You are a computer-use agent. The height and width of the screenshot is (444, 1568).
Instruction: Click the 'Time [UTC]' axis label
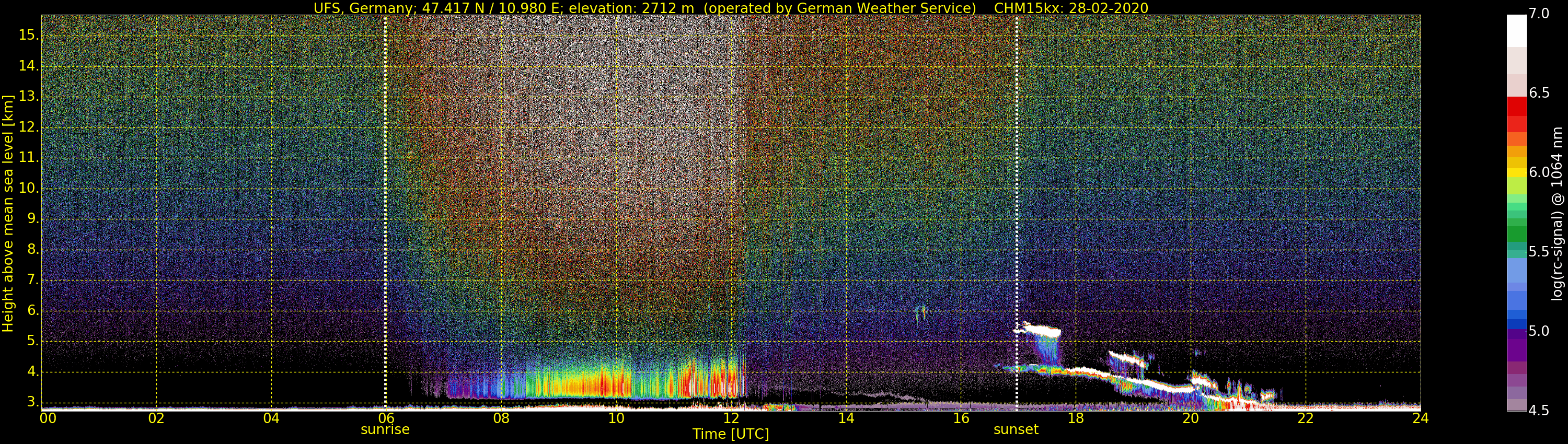pos(731,434)
